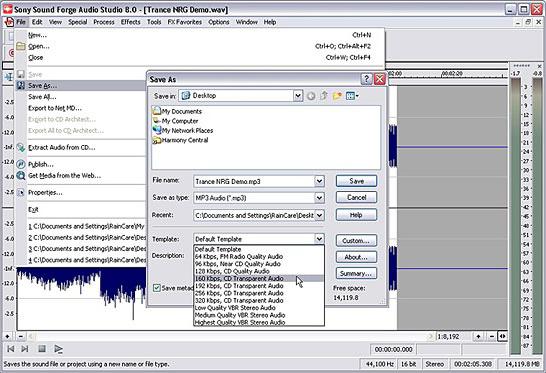Click the Stereo channels status field
The width and height of the screenshot is (546, 373).
(x=435, y=364)
